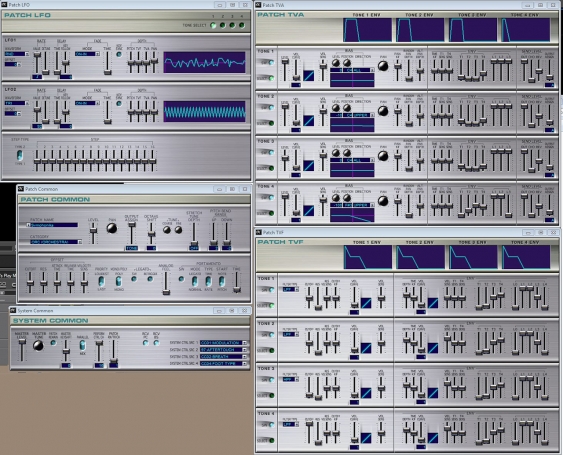
Task: Click the Patch TVA window title icon
Action: (x=259, y=5)
